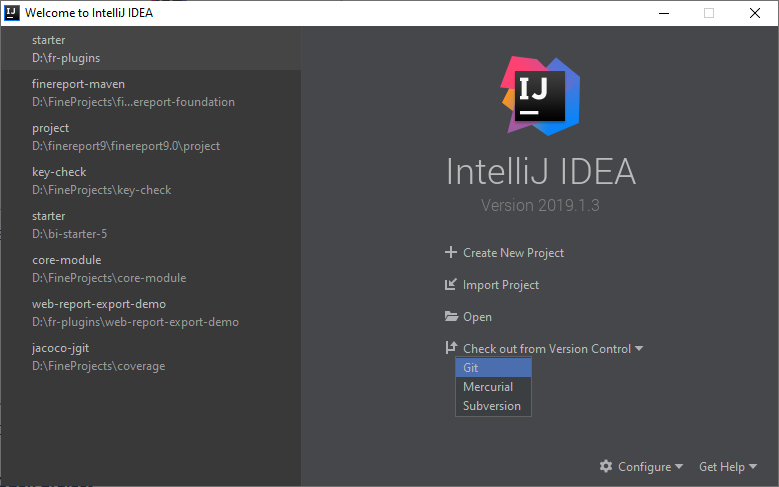Click path D:\FineProjects\coverage
This screenshot has height=487, width=779.
pos(98,366)
